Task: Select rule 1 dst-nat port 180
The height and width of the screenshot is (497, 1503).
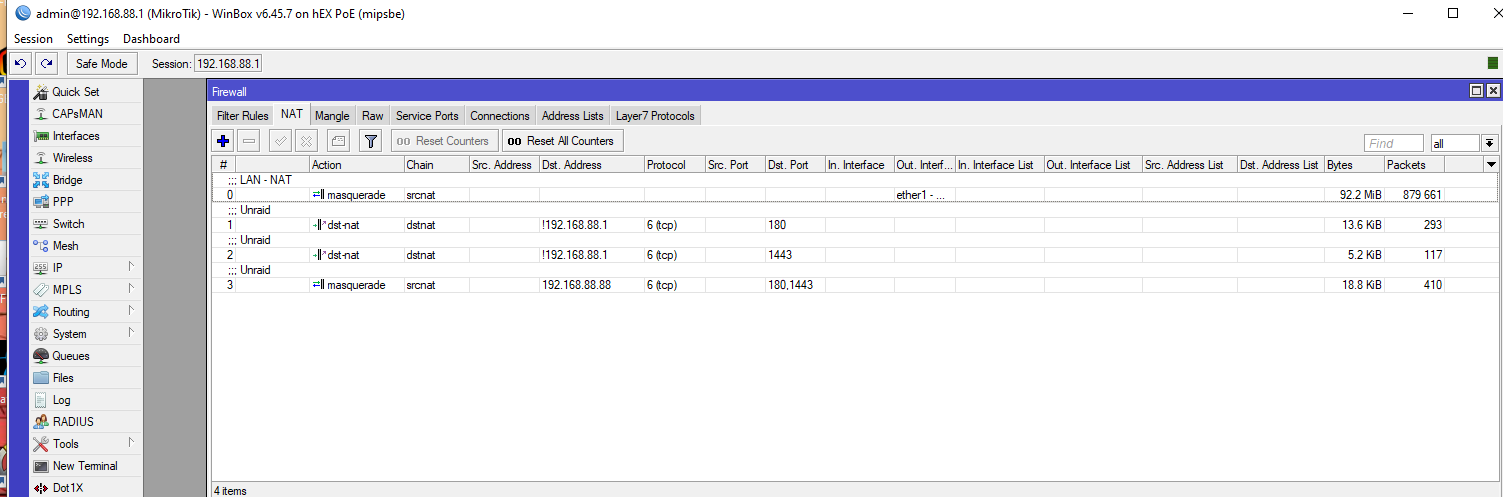Action: pos(855,225)
